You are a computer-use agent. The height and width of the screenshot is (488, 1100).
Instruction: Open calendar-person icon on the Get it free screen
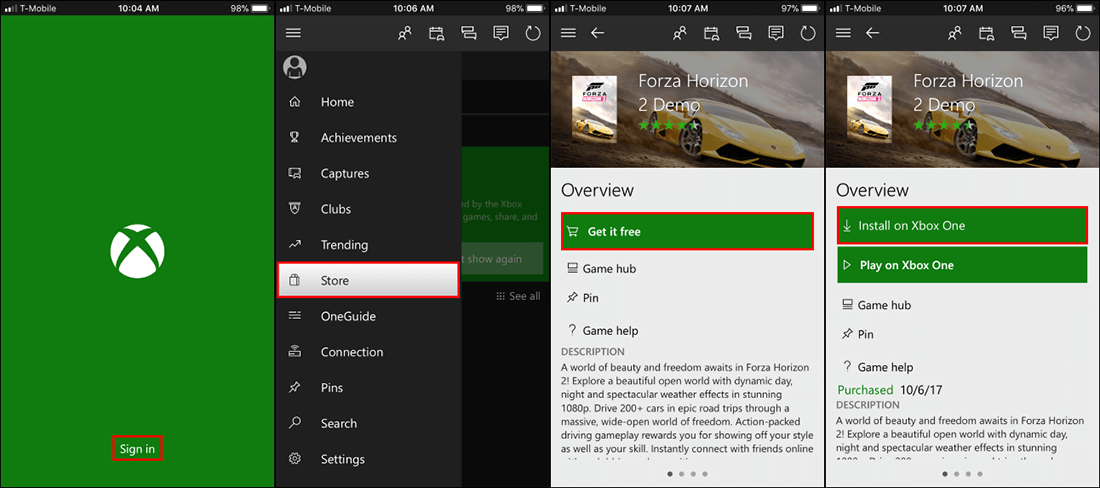click(x=711, y=33)
